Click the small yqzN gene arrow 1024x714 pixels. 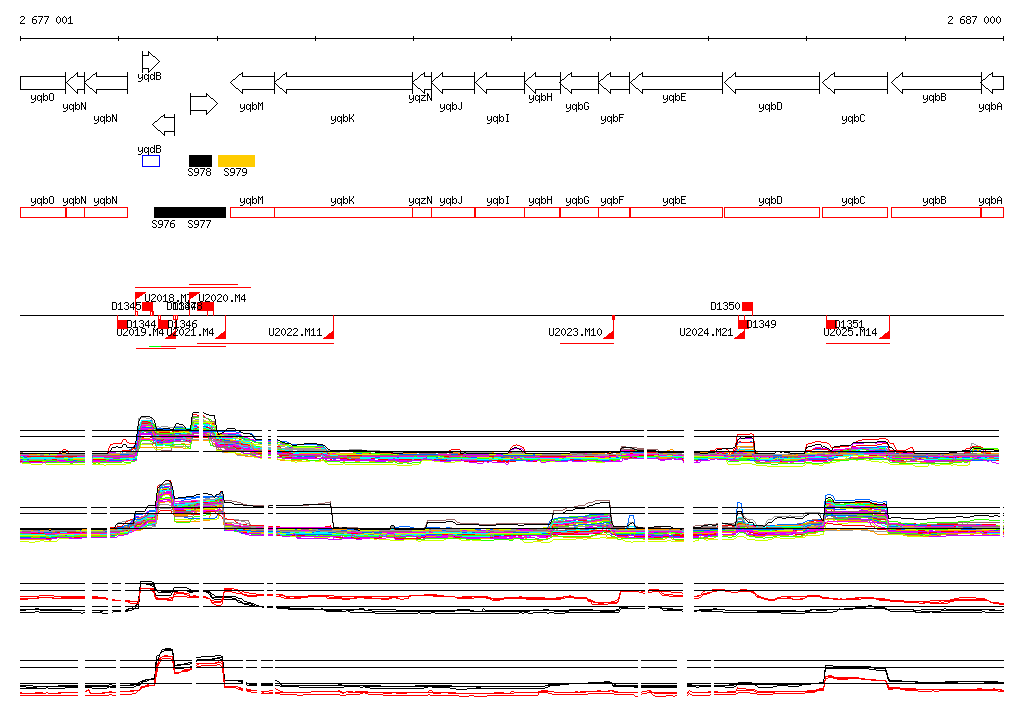tap(422, 83)
